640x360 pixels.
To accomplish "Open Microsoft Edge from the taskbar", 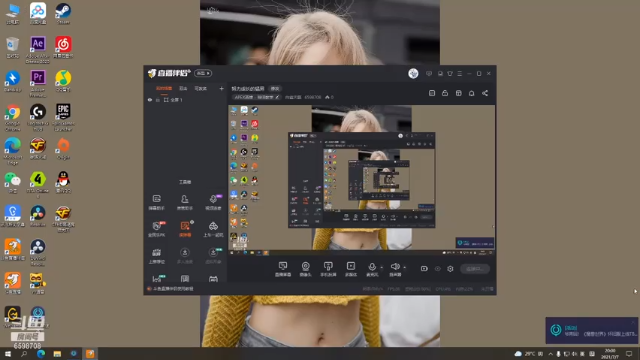I will (41, 354).
